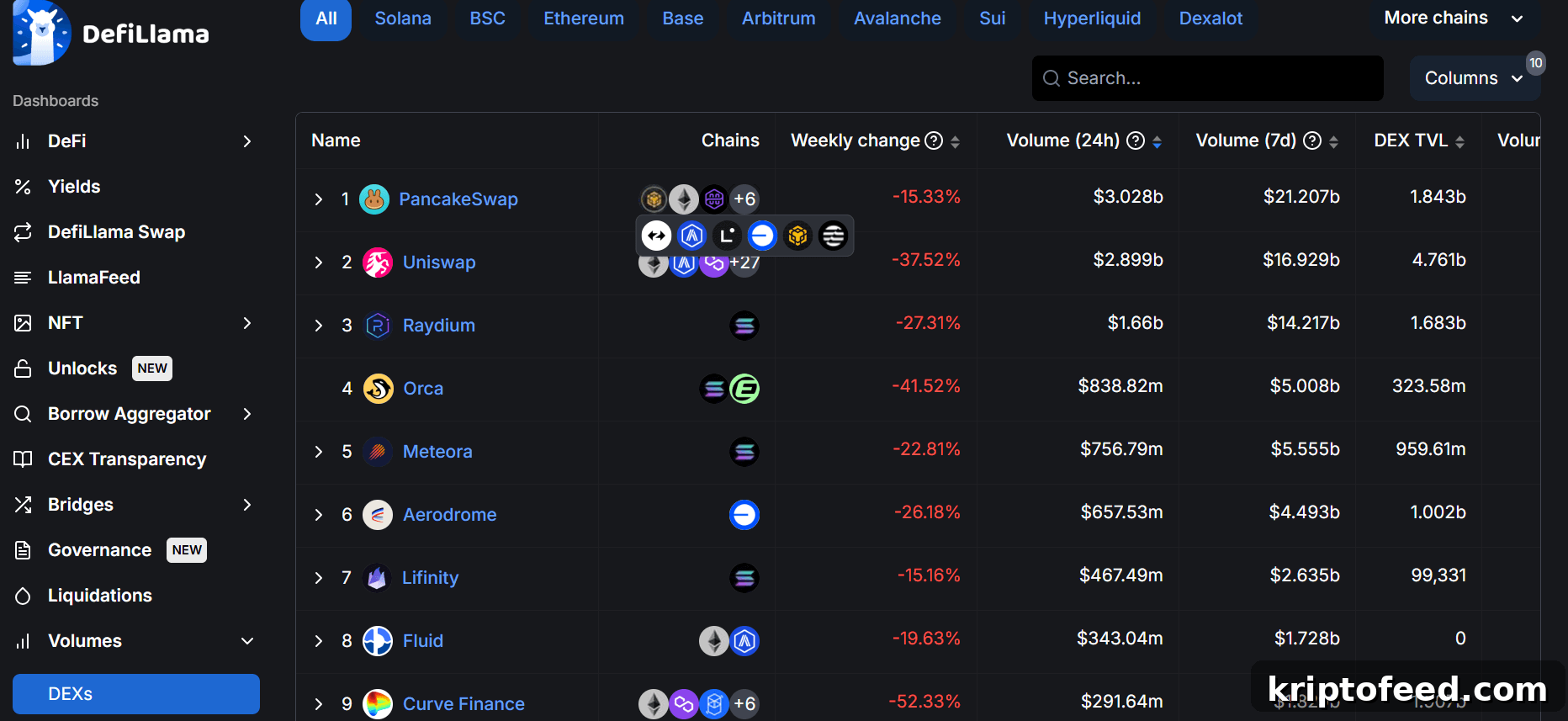Select the BSC chain tab
This screenshot has height=721, width=1568.
pyautogui.click(x=488, y=19)
